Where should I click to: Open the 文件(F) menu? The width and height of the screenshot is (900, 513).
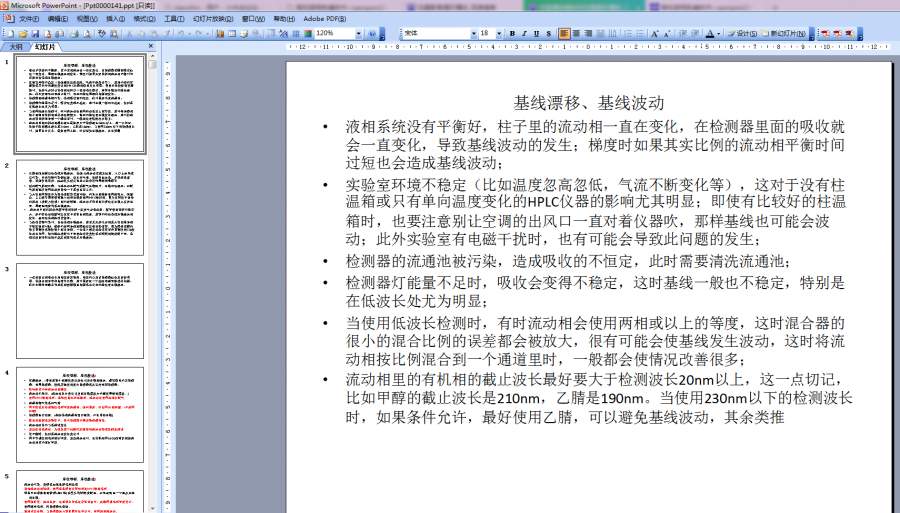coord(29,19)
